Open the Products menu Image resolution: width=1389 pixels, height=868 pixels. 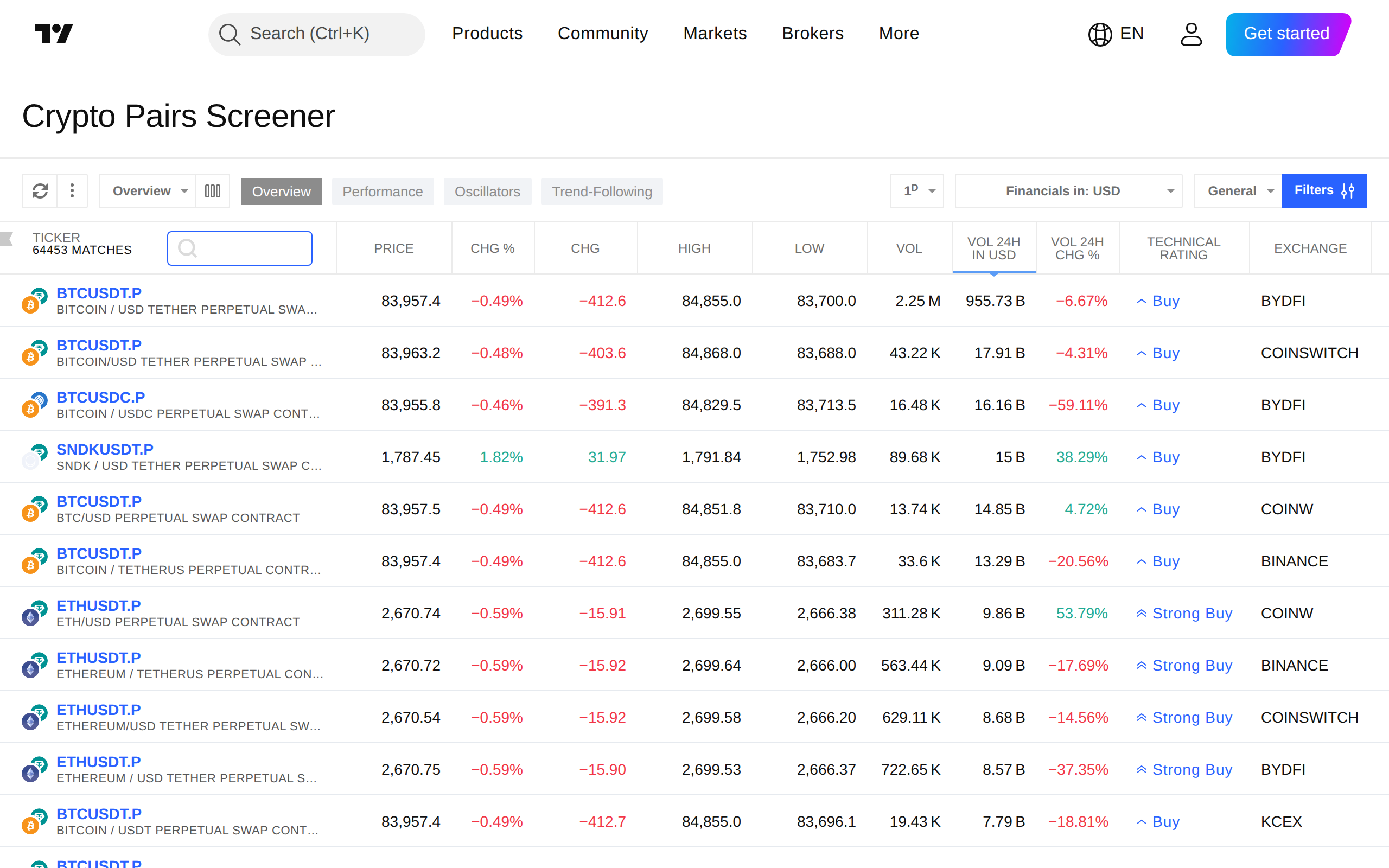click(487, 33)
